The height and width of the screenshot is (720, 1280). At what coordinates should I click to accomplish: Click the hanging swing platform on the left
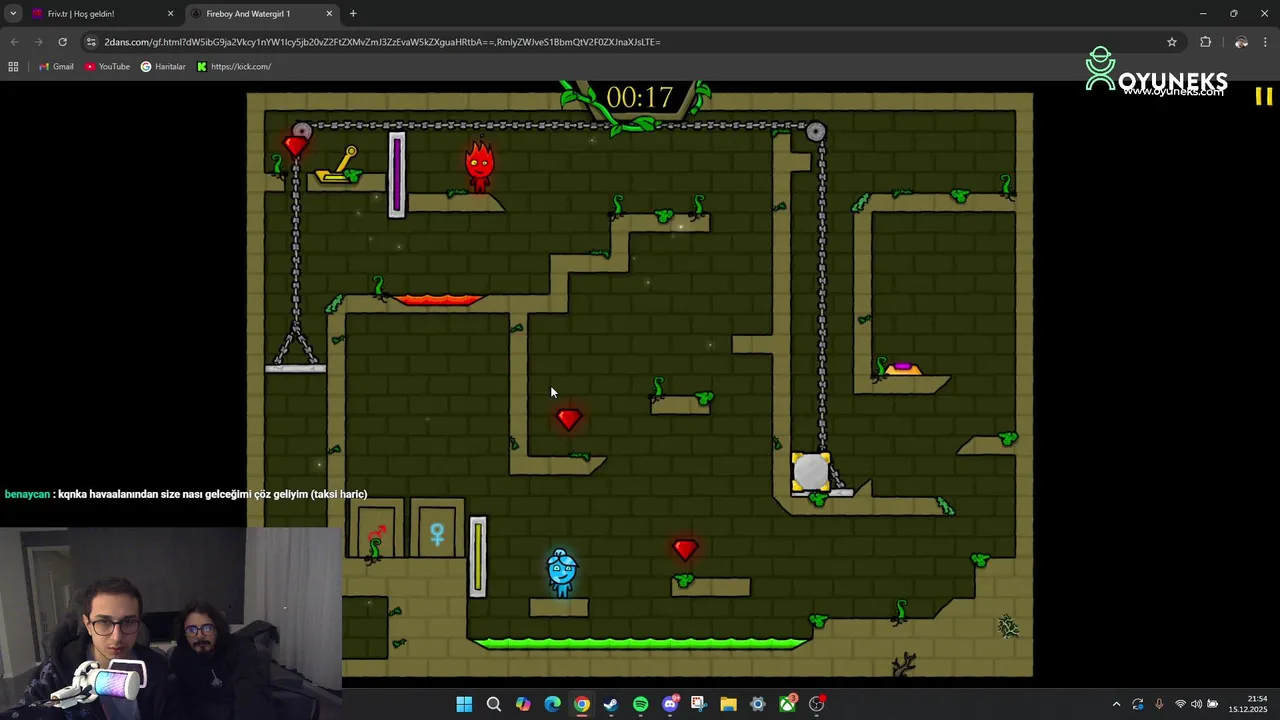point(295,368)
